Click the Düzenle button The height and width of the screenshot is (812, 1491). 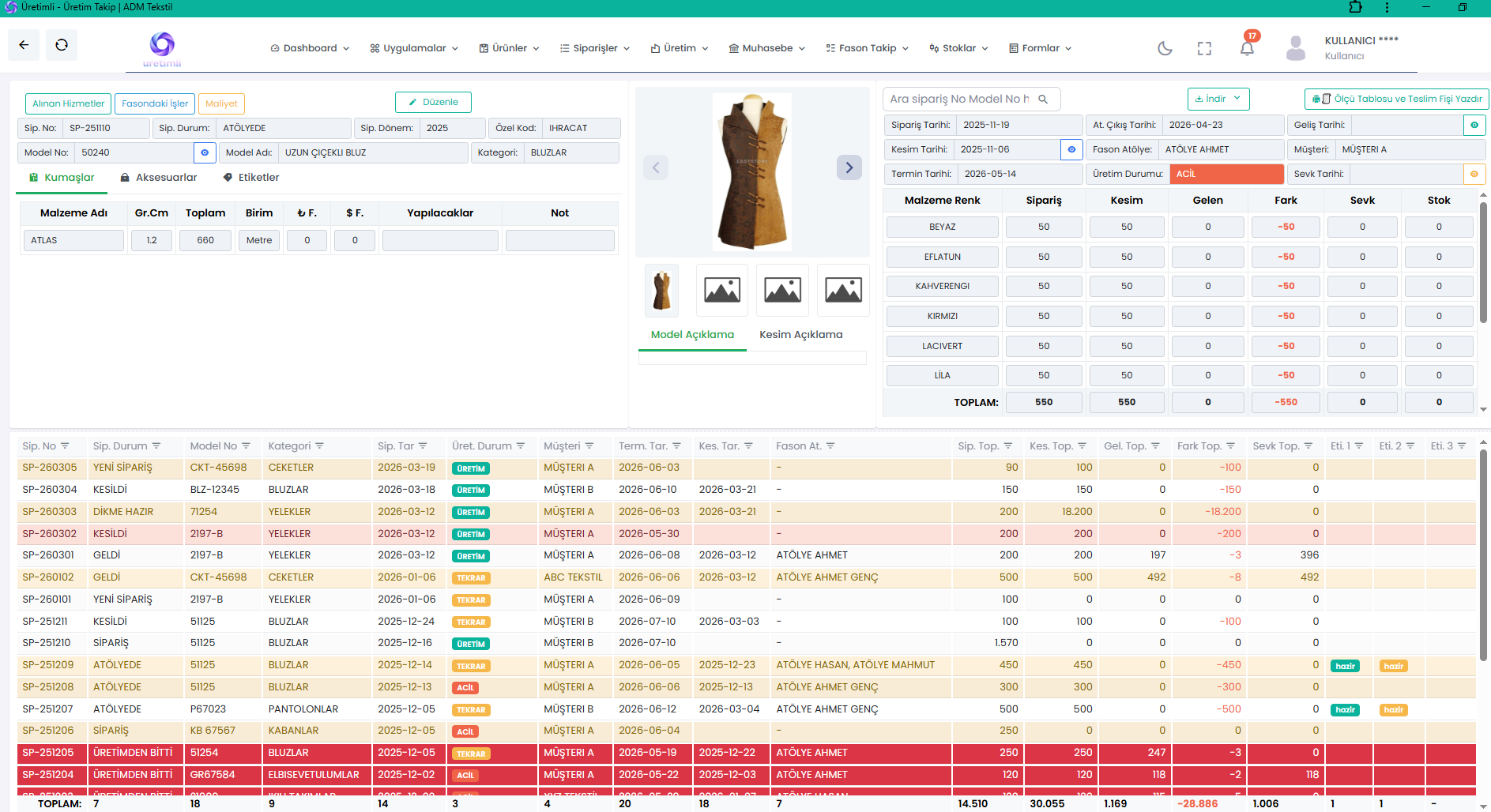coord(433,102)
